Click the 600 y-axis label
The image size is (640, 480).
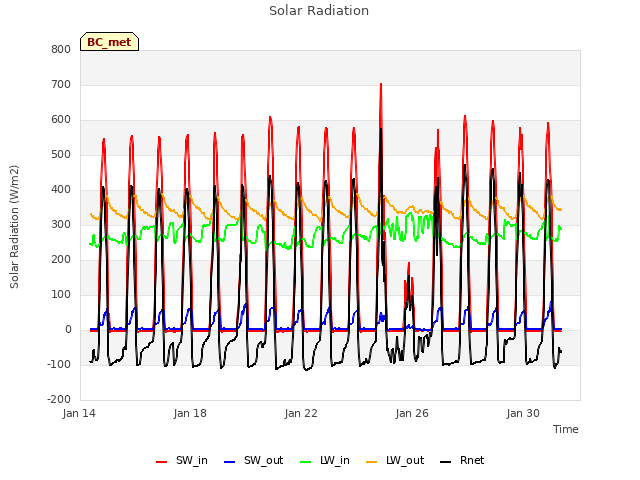[61, 120]
